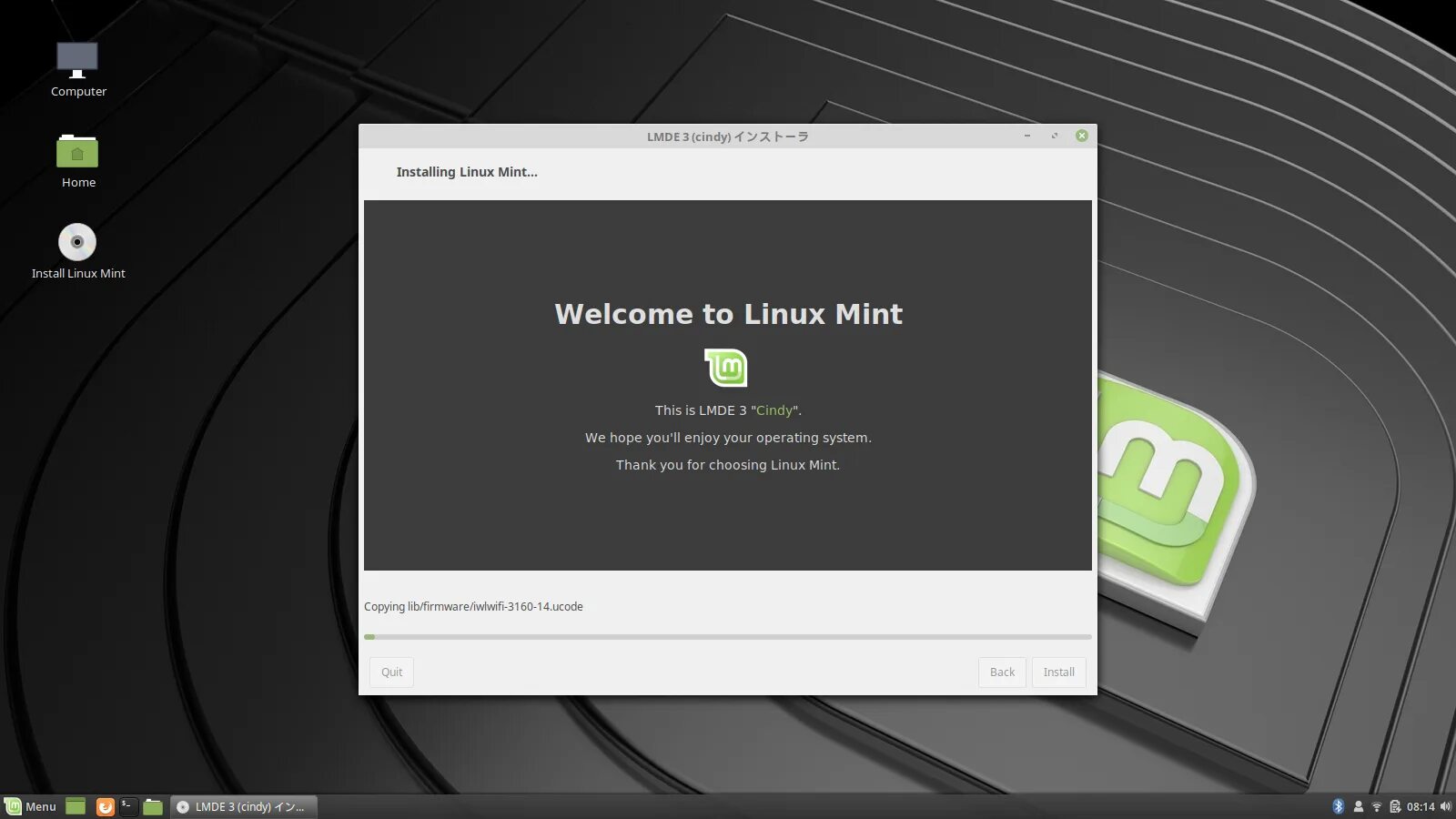
Task: Click the Install button in the installer
Action: [1058, 672]
